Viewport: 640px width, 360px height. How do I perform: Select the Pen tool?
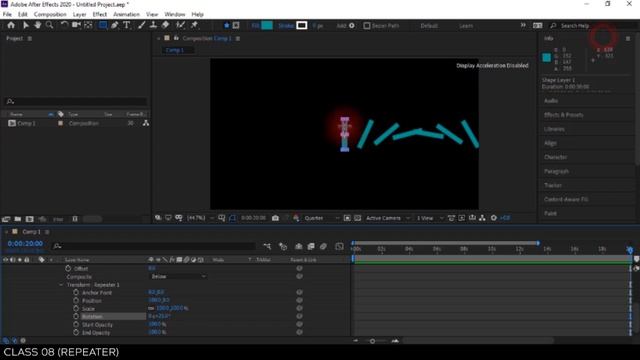(x=115, y=25)
